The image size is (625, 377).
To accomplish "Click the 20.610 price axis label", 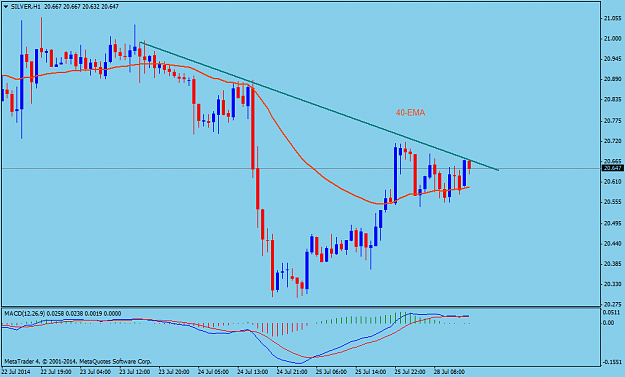I will (x=612, y=182).
